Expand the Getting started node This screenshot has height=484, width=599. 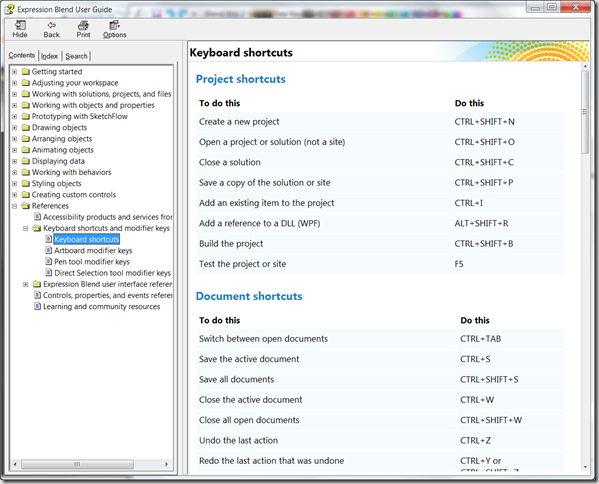(x=15, y=71)
